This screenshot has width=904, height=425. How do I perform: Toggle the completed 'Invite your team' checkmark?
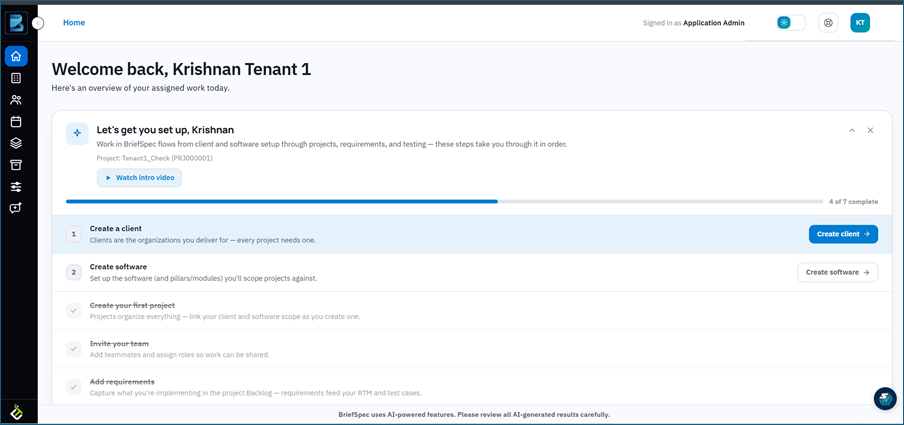click(74, 349)
